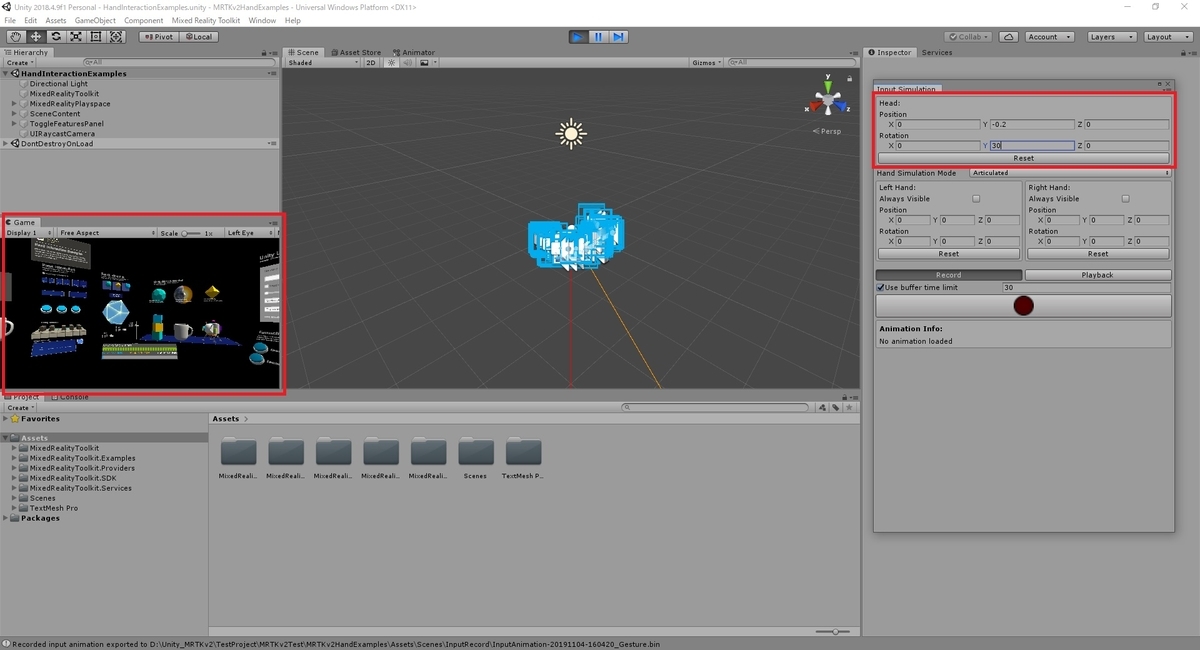Switch to the Asset Store tab

[356, 52]
